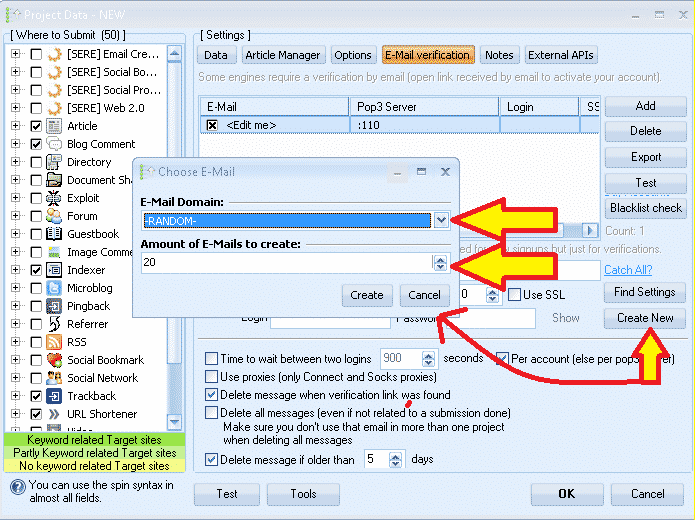The image size is (695, 520).
Task: Click the orange RSS feed icon
Action: coord(54,342)
